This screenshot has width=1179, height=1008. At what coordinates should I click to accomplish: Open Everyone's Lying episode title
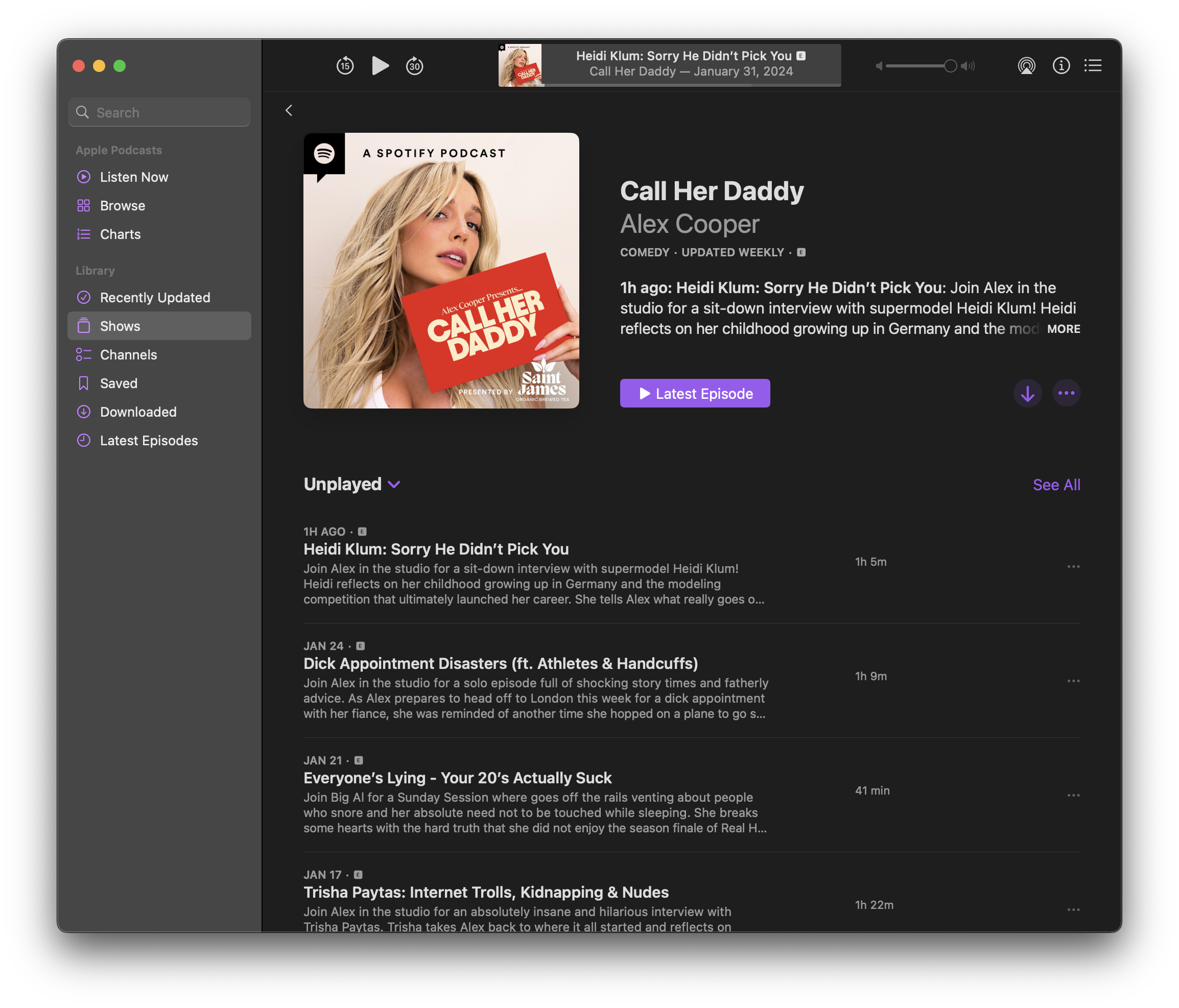(458, 778)
